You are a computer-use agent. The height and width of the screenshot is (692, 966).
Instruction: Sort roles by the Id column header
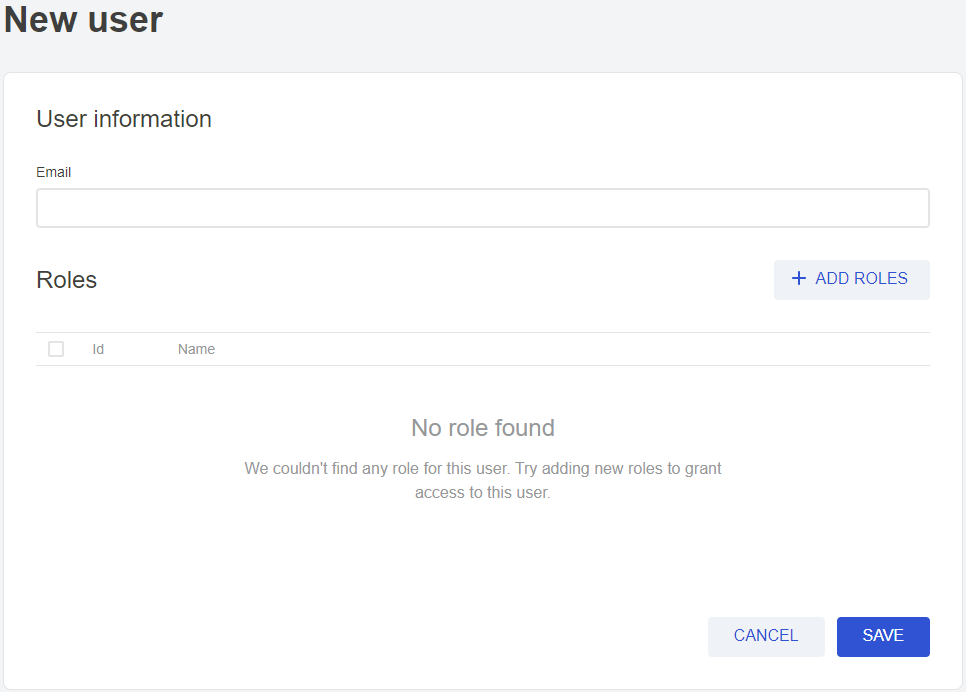(x=98, y=349)
